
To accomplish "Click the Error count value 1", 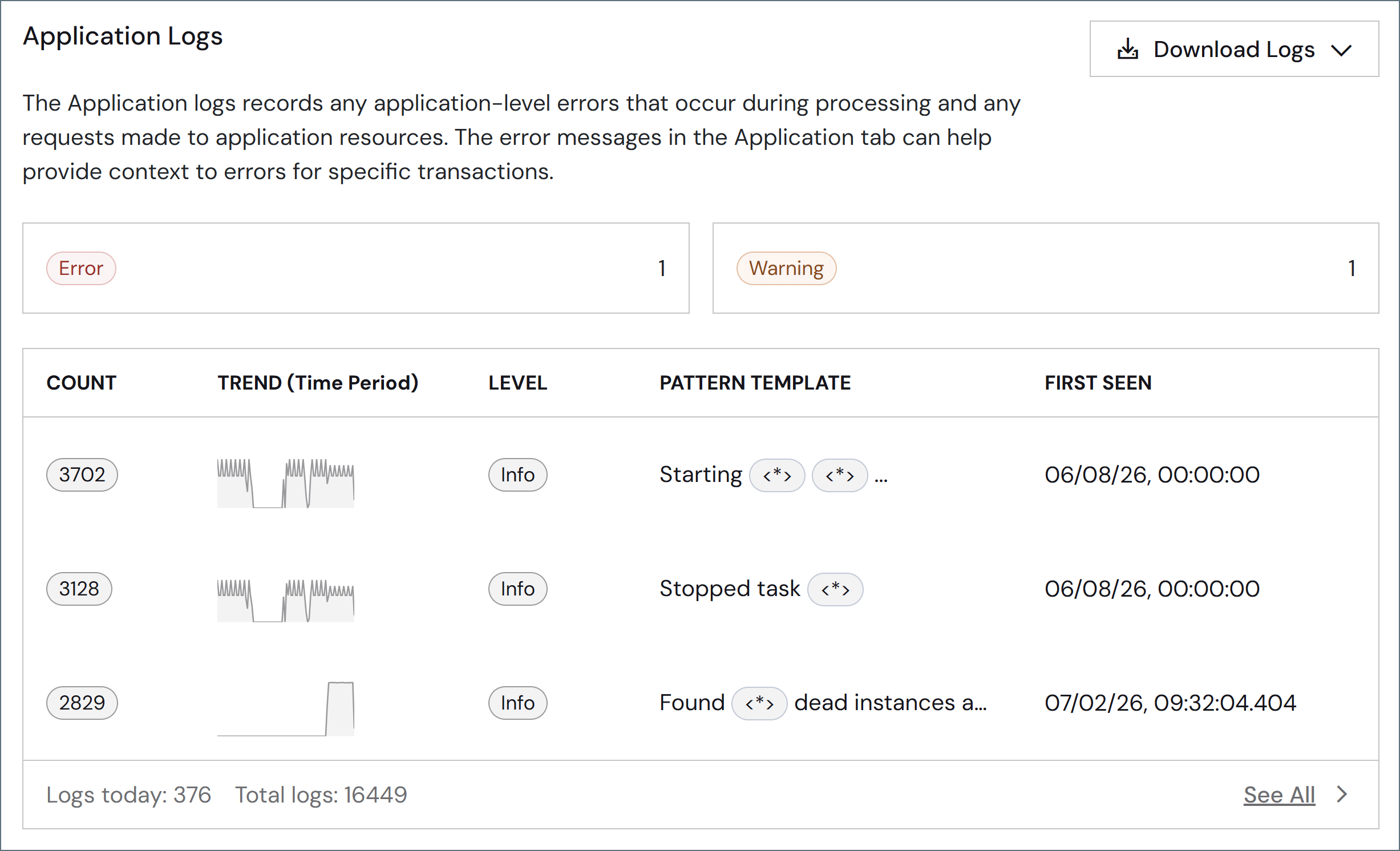I will click(662, 268).
